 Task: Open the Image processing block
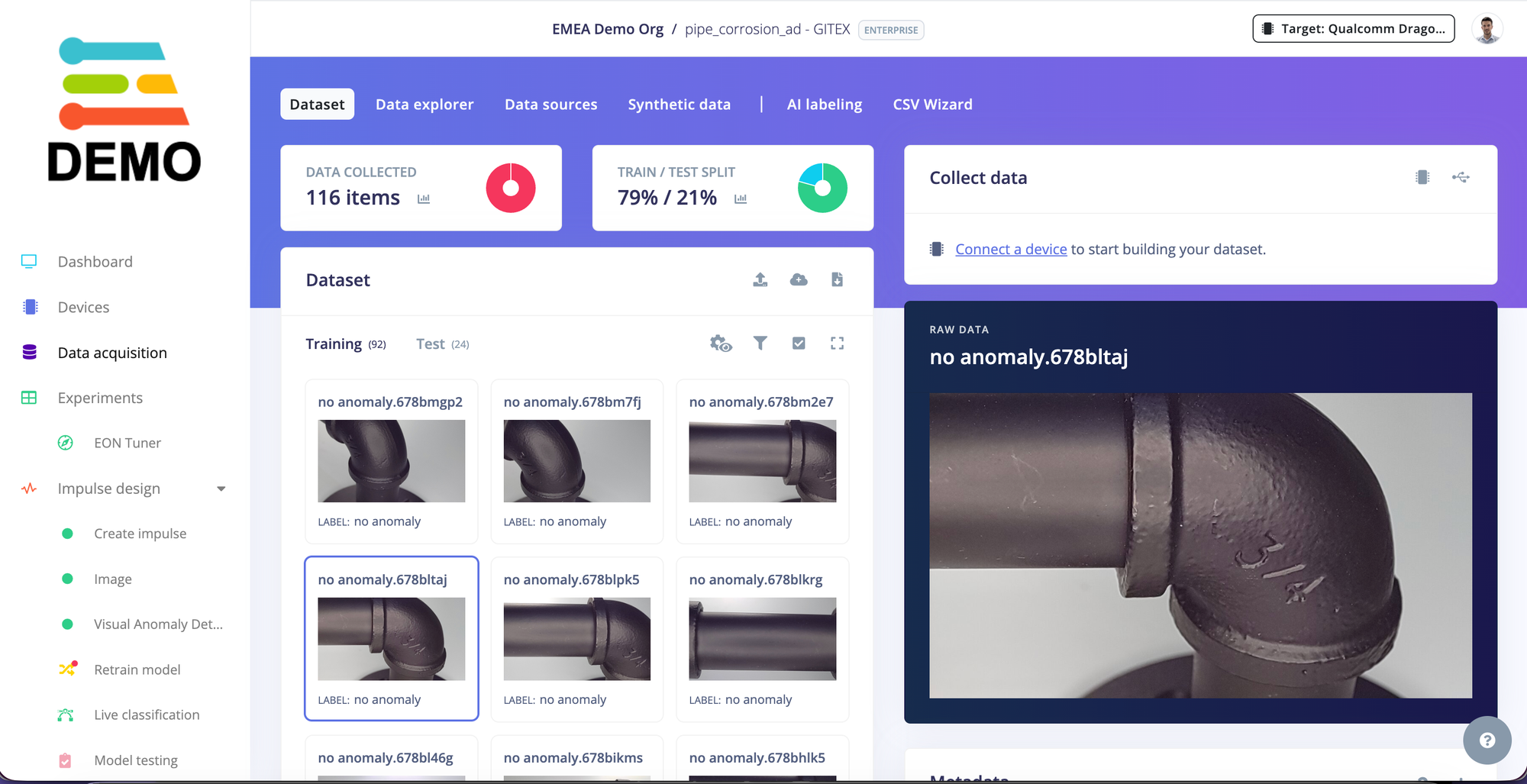[x=112, y=579]
